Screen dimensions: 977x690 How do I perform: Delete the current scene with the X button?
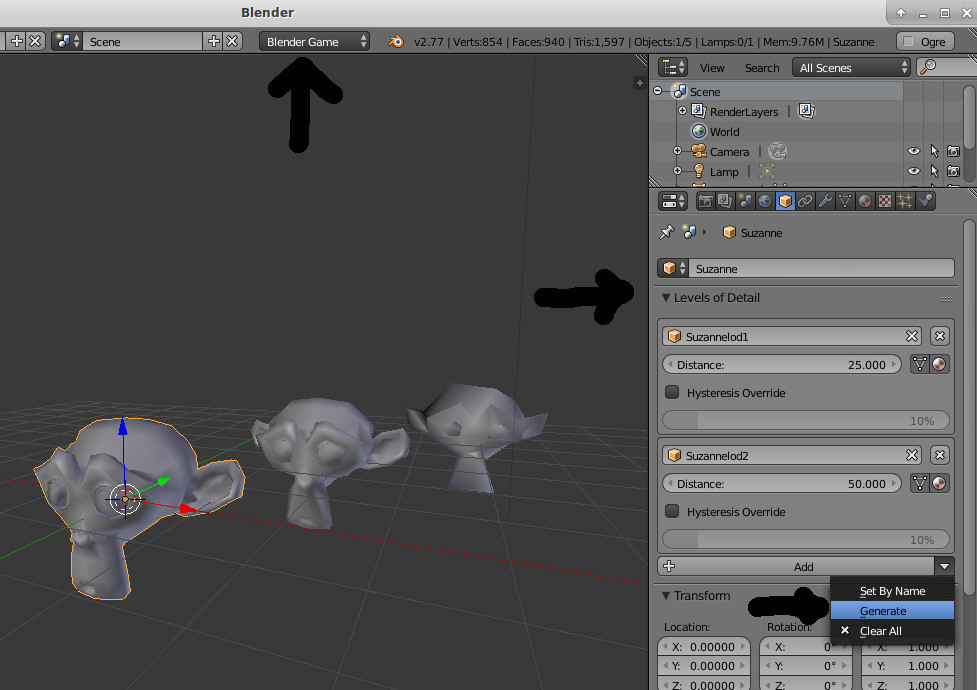[x=232, y=41]
